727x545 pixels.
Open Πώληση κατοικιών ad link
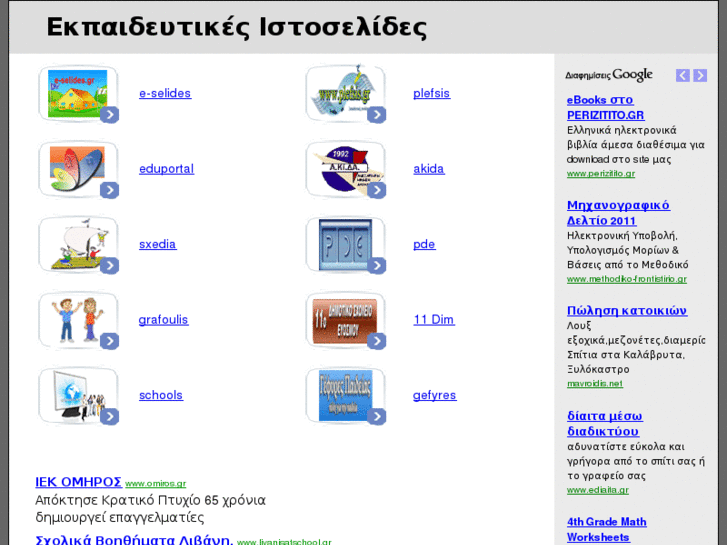point(627,310)
